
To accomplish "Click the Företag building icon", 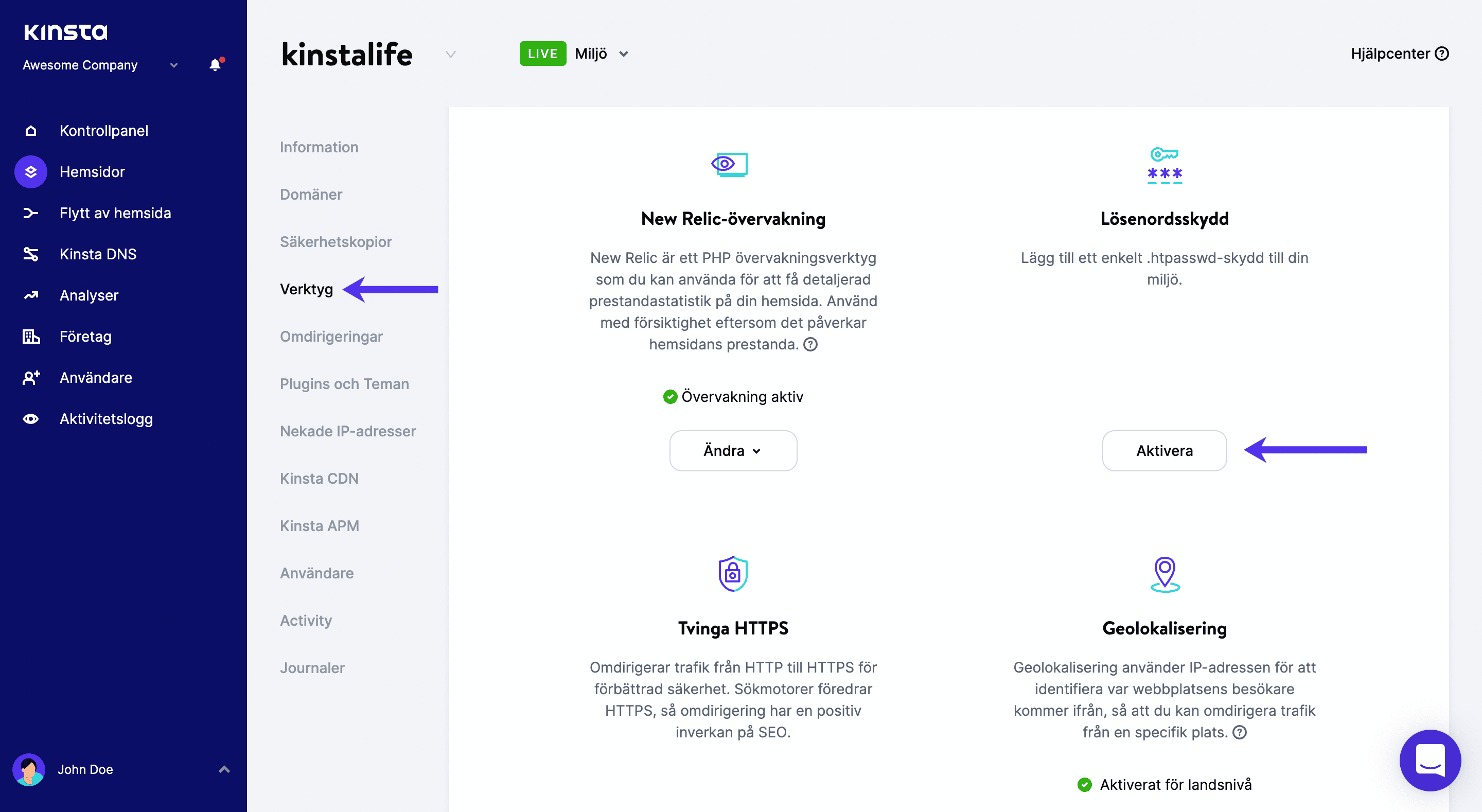I will 31,337.
